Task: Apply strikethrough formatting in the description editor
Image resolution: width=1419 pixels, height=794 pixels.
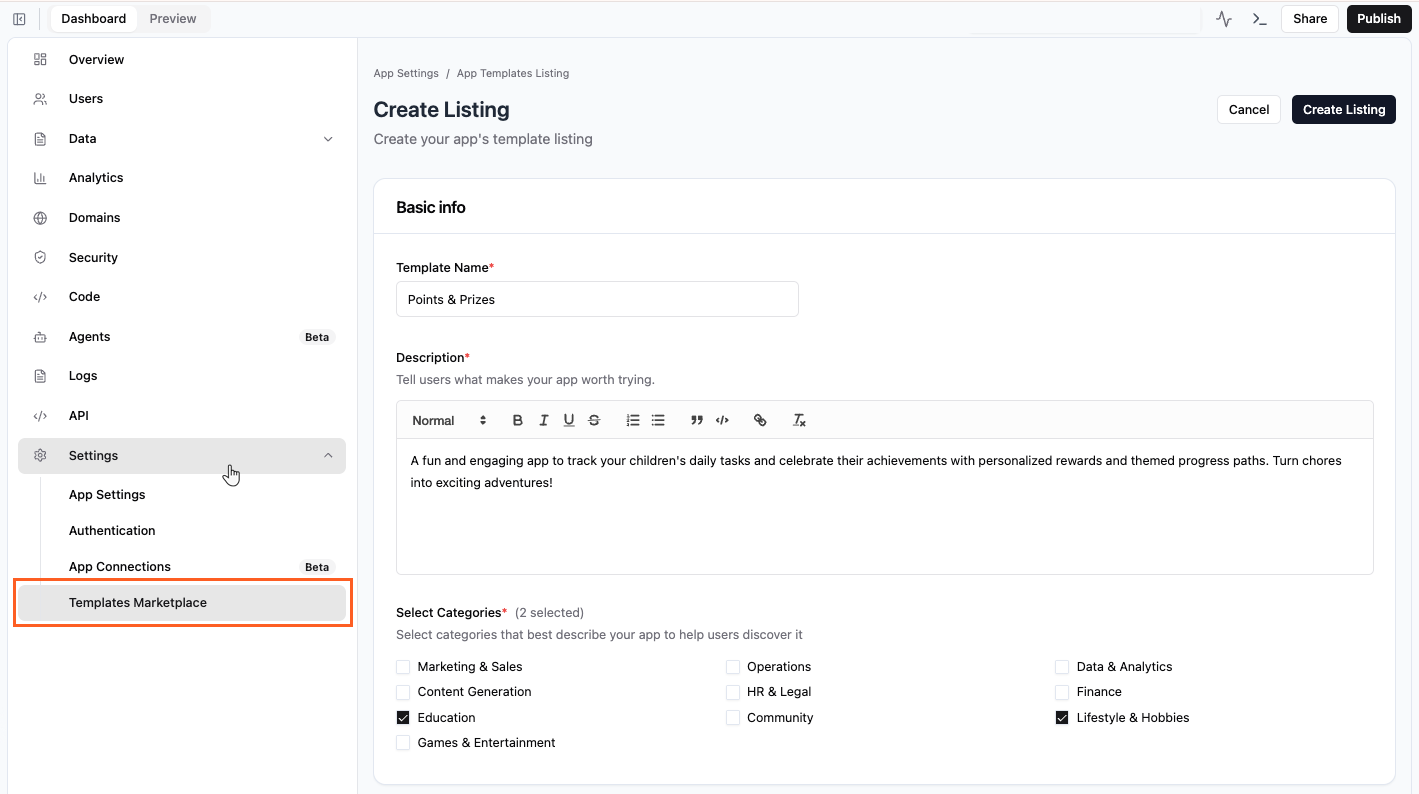Action: pyautogui.click(x=594, y=420)
